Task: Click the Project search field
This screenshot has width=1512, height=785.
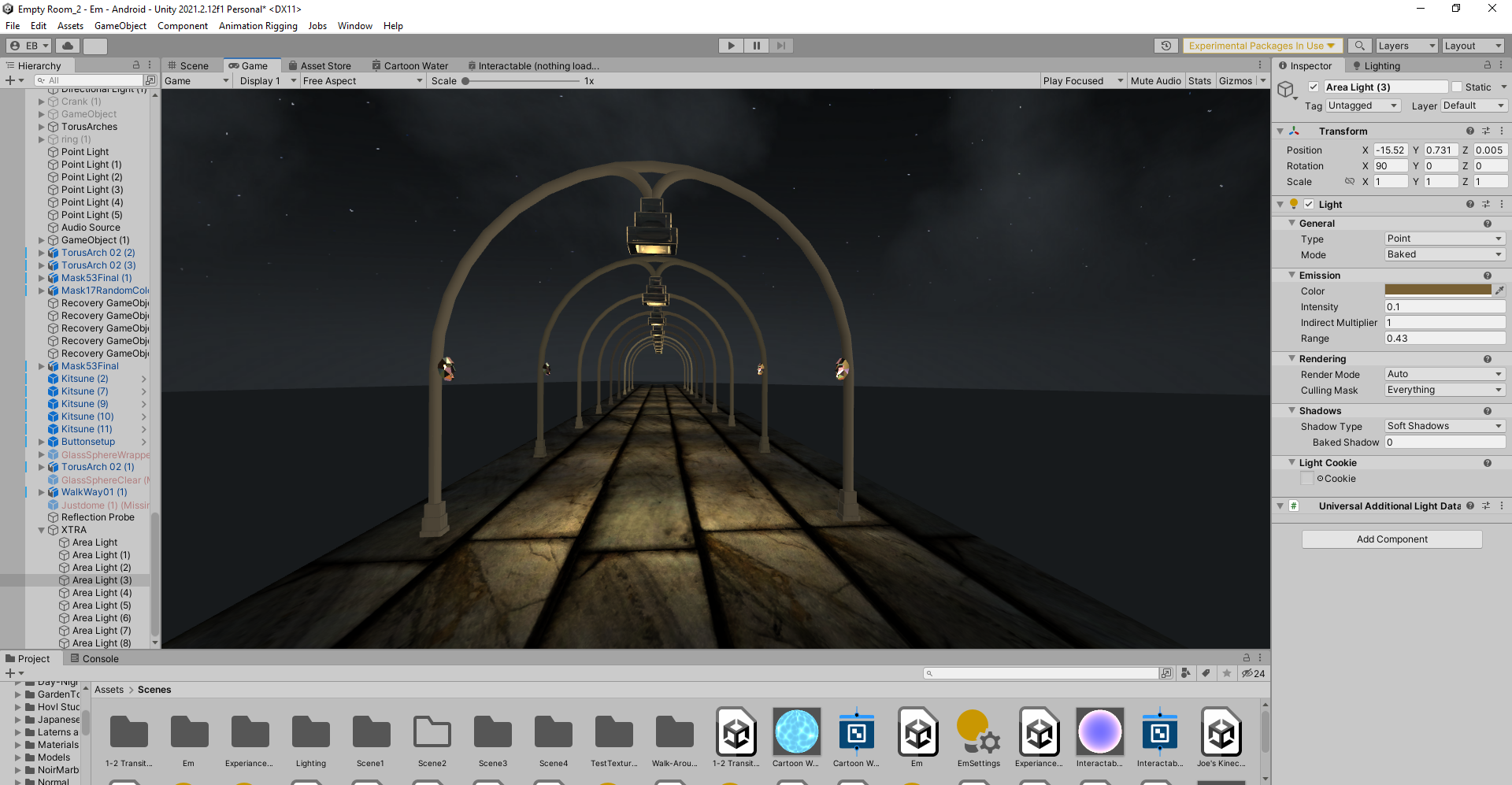Action: (x=1043, y=673)
